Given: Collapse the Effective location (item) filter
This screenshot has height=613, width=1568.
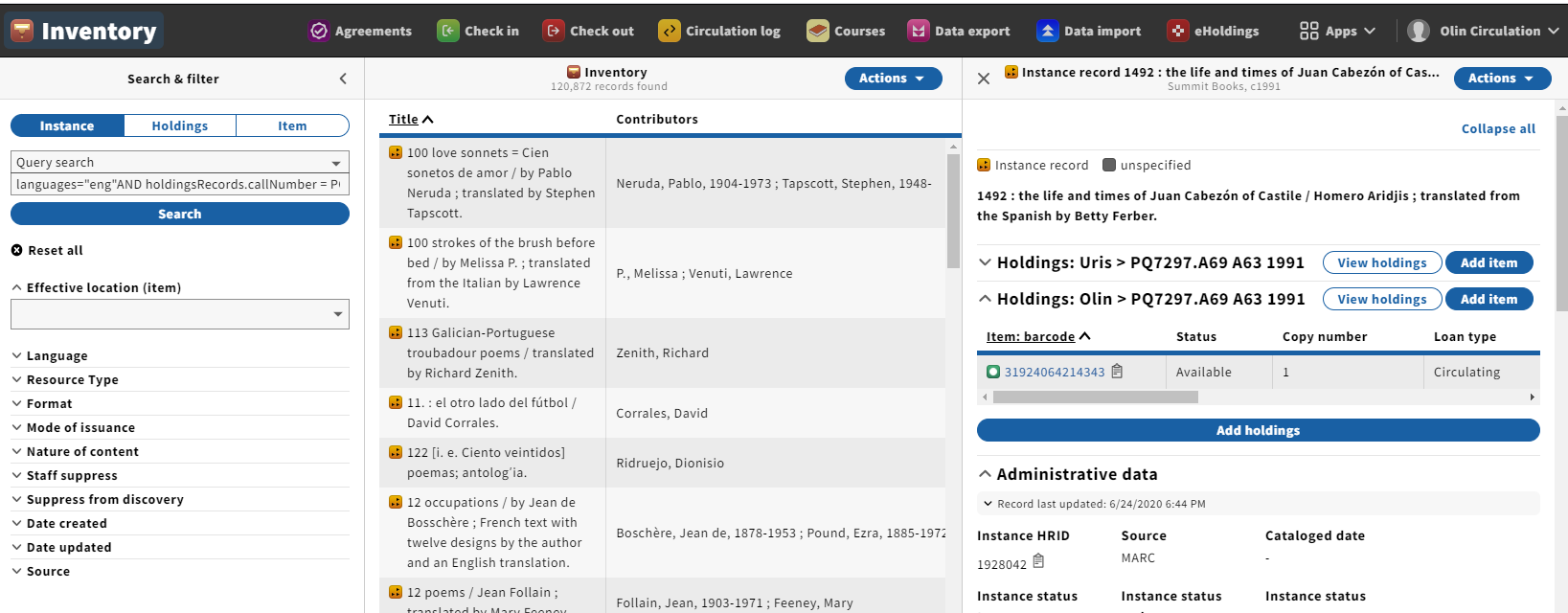Looking at the screenshot, I should tap(104, 287).
